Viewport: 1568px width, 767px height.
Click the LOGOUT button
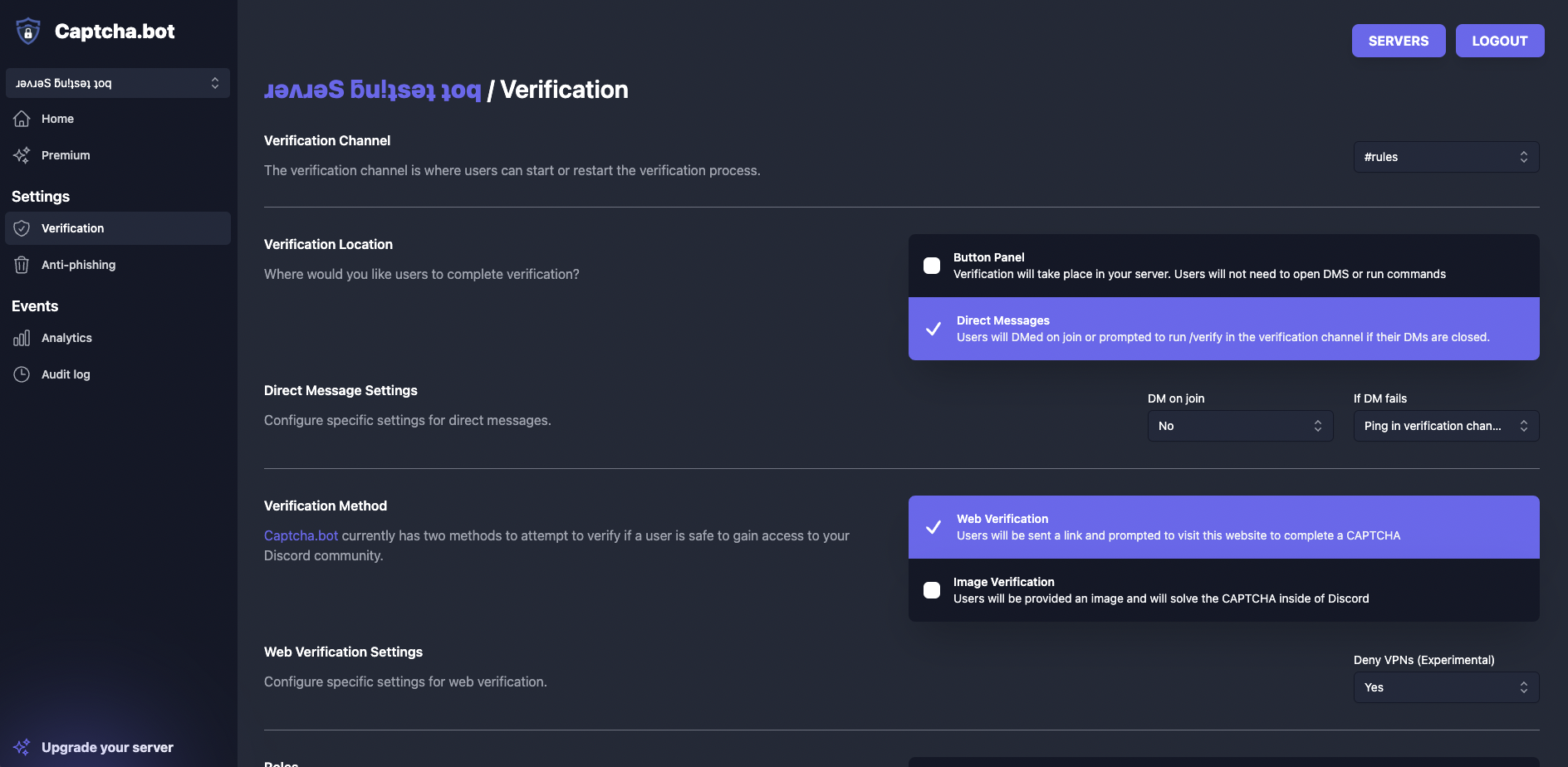pos(1499,40)
